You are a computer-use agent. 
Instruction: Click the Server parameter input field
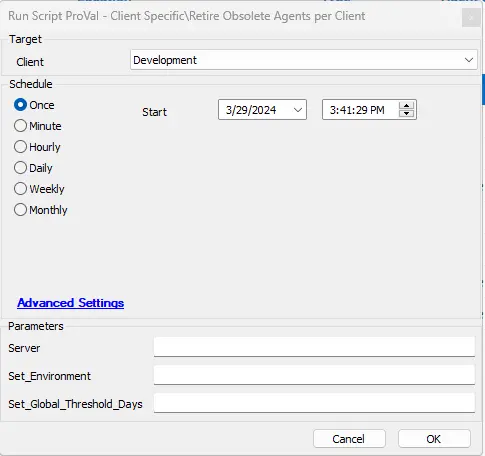pos(314,347)
